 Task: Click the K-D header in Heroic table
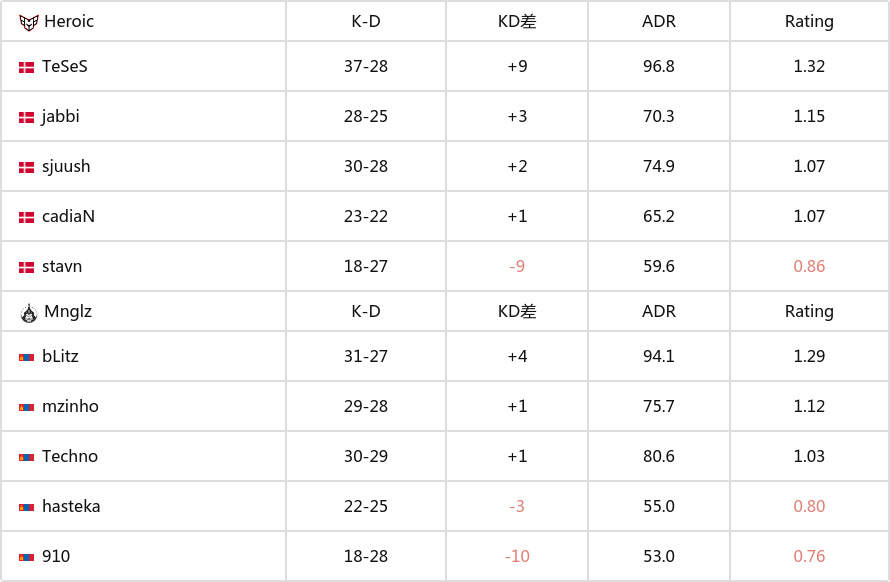tap(366, 21)
